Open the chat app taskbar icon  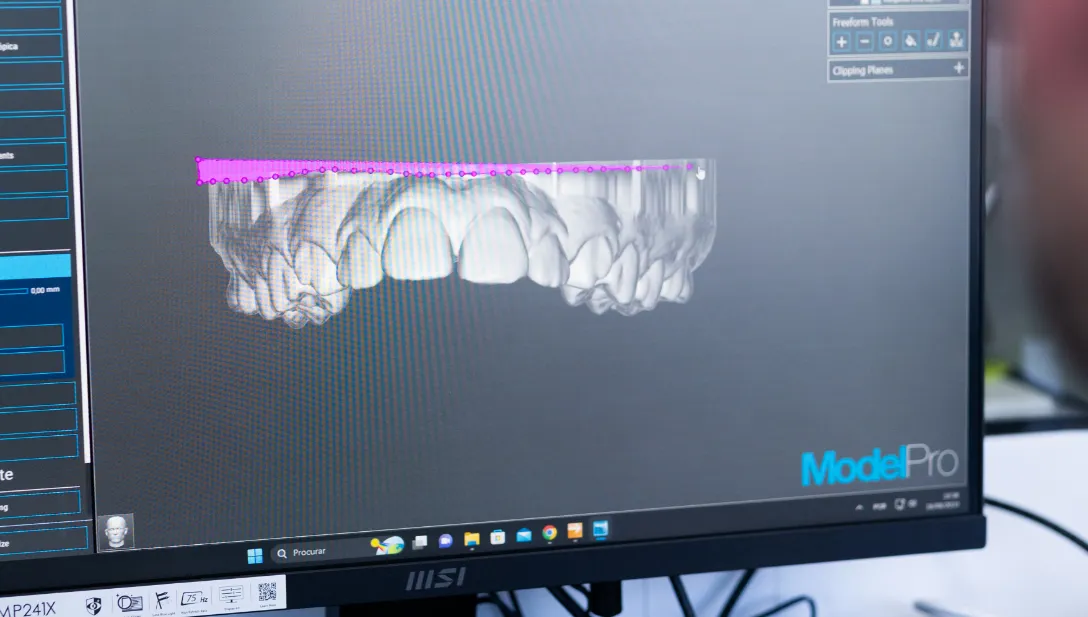445,540
